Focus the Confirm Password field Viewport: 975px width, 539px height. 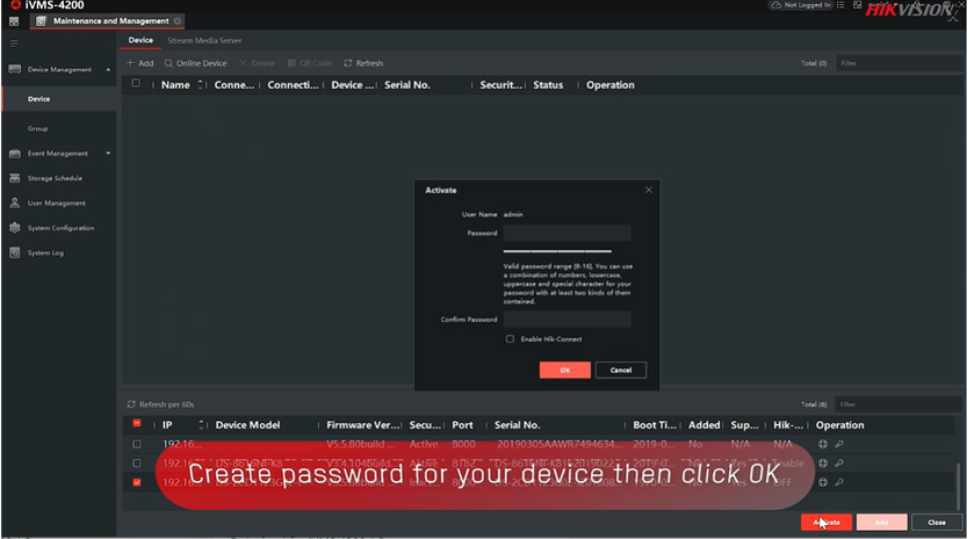[567, 320]
